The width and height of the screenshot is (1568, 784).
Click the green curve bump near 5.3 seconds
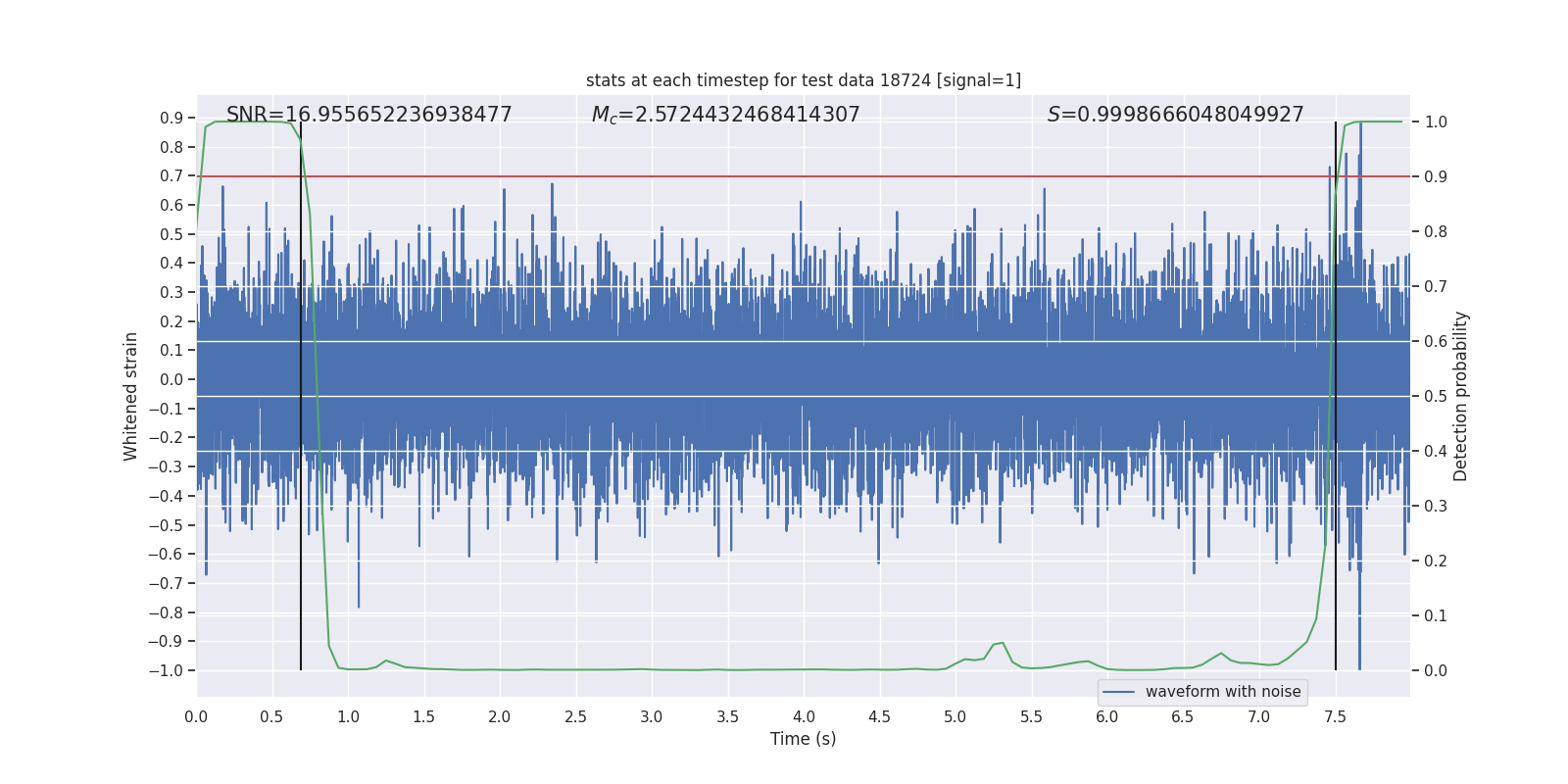pos(1002,644)
